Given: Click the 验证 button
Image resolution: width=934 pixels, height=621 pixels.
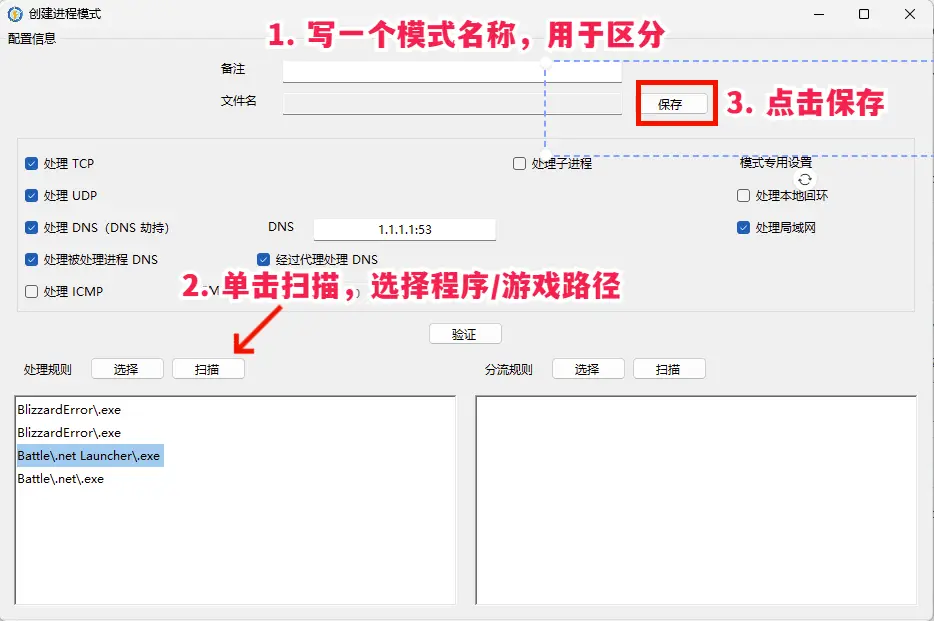Looking at the screenshot, I should (x=465, y=334).
